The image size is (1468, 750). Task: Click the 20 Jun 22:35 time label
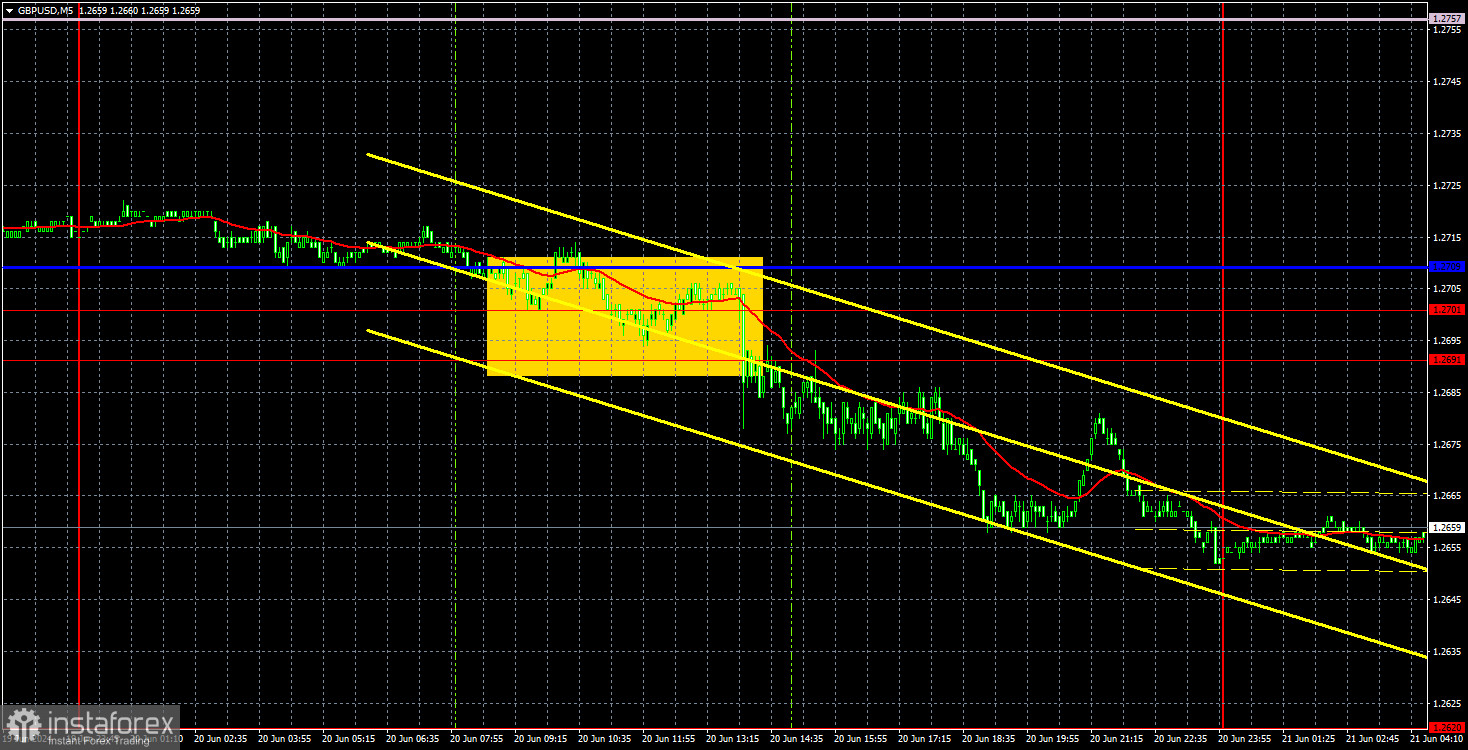(1179, 740)
